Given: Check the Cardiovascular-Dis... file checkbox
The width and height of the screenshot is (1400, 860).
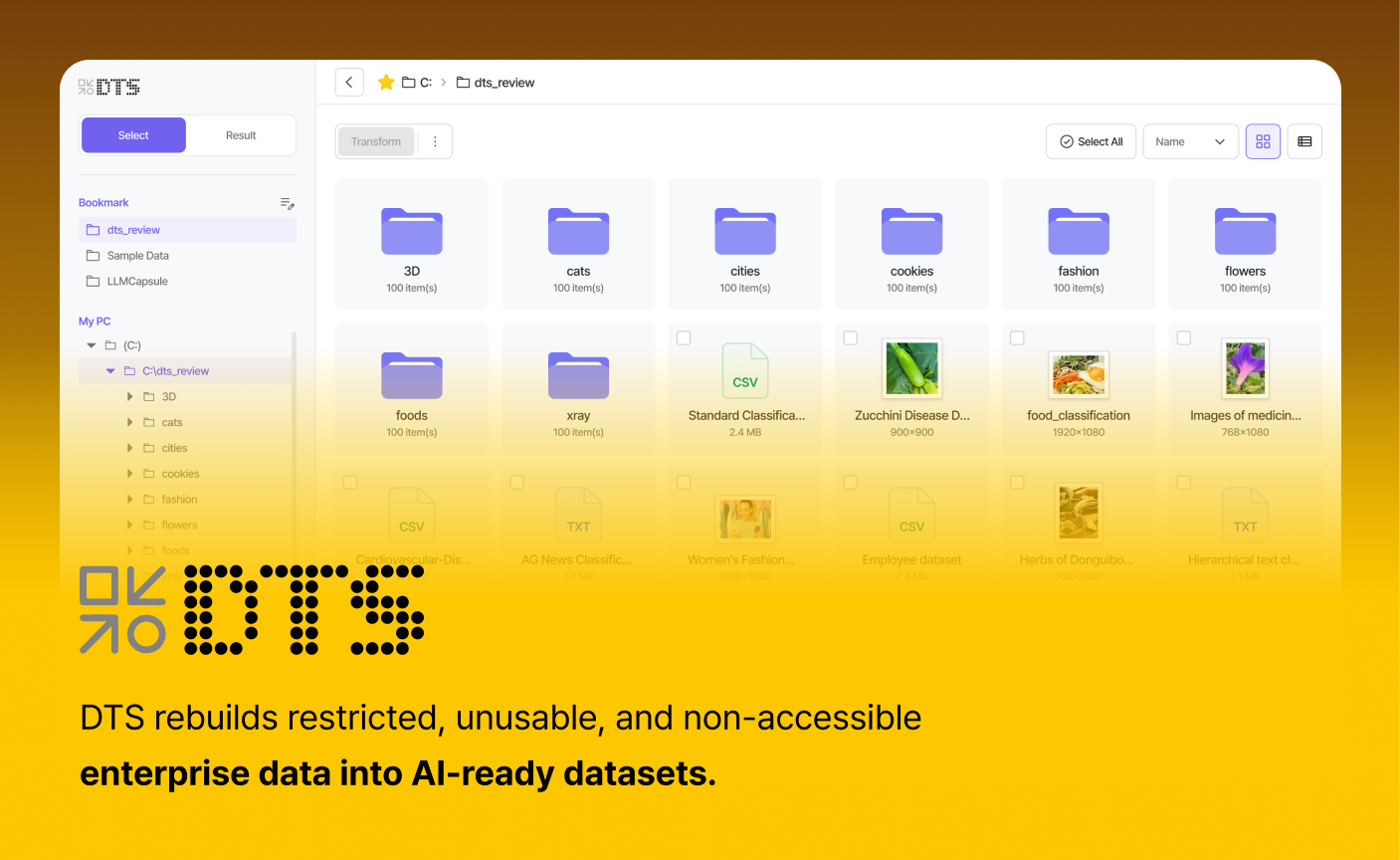Looking at the screenshot, I should [x=350, y=483].
